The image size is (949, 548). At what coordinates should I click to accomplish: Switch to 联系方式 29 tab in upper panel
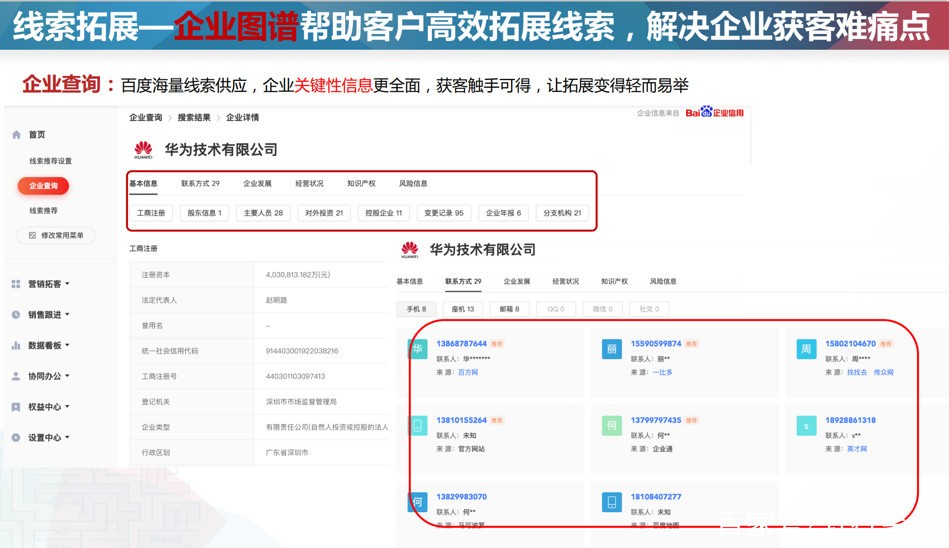(200, 183)
